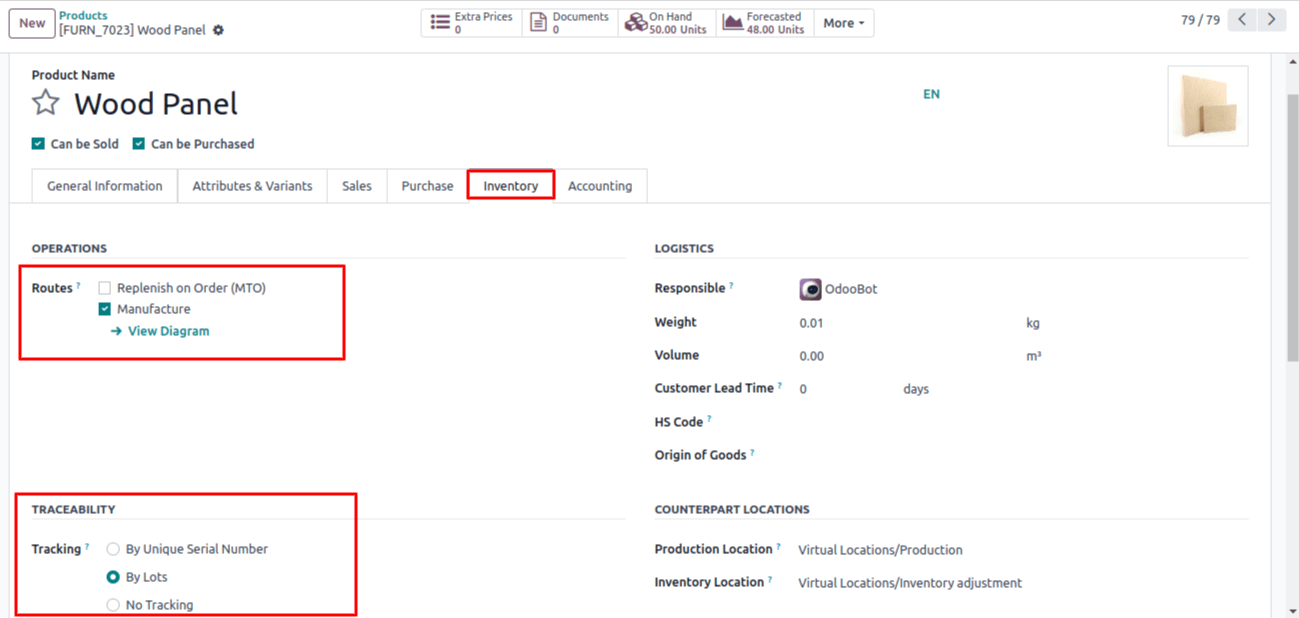Click the [FURN_7023] Wood Panel breadcrumb text
The image size is (1299, 618).
pyautogui.click(x=132, y=30)
